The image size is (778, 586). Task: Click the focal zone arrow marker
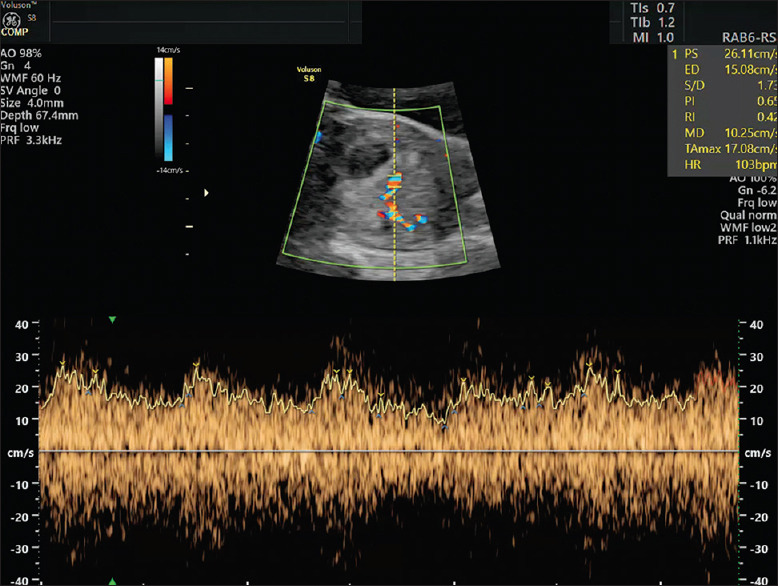207,193
